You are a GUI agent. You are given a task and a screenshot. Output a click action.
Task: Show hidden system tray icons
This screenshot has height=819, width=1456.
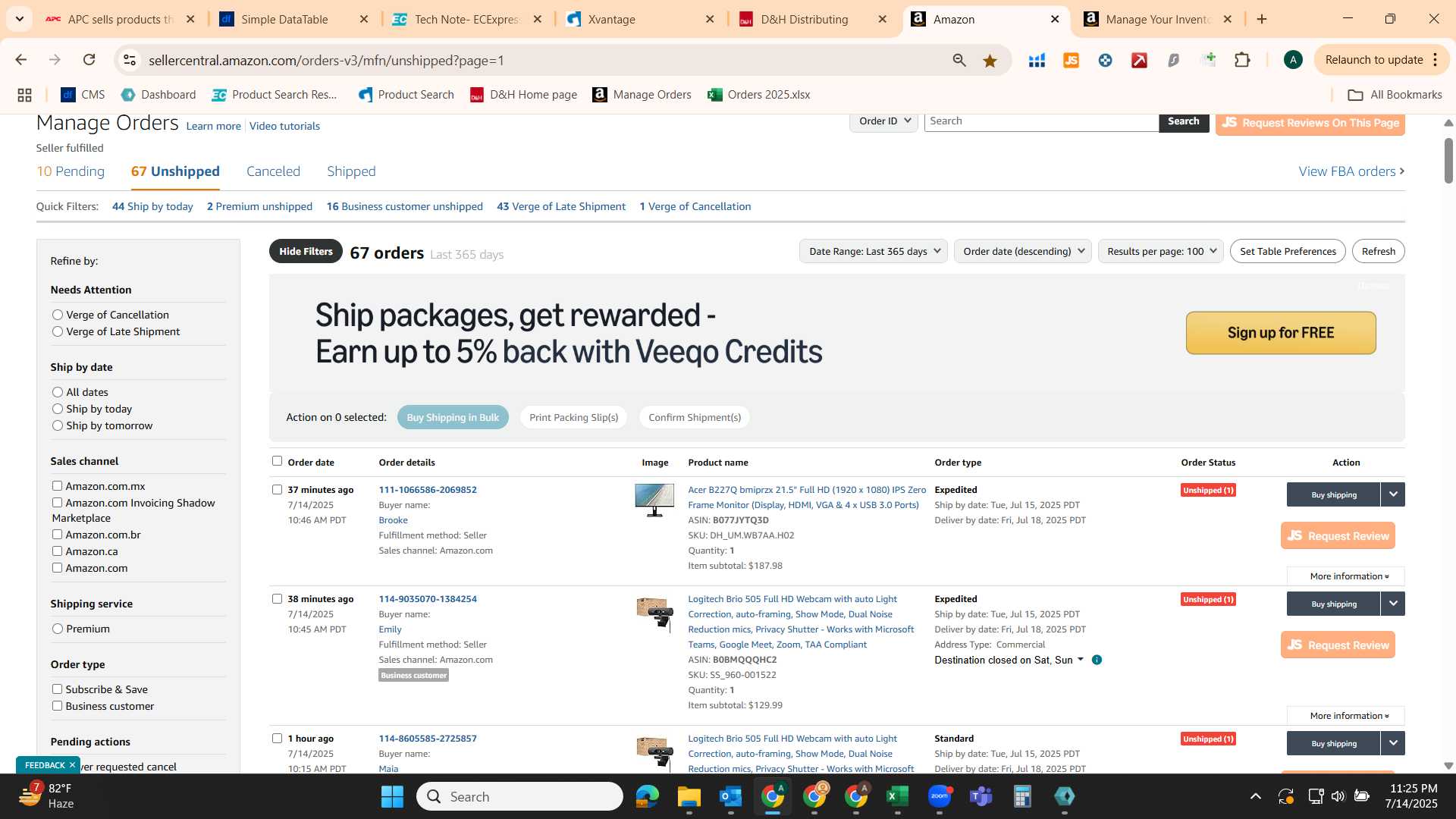click(1256, 796)
